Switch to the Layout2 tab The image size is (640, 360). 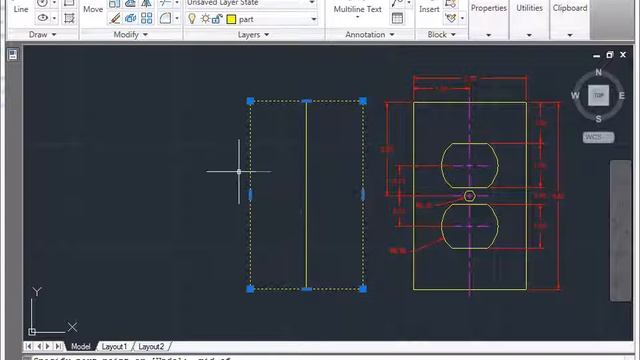[x=151, y=347]
